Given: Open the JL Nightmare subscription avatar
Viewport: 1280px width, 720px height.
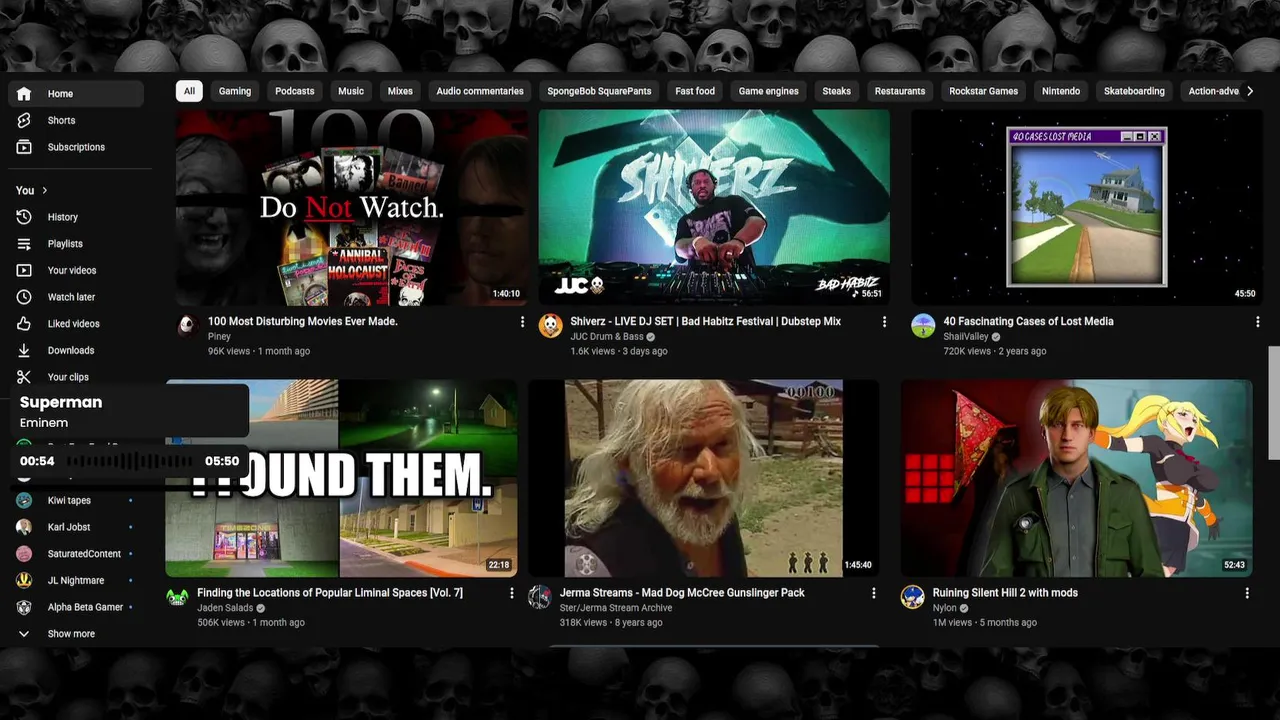Looking at the screenshot, I should coord(24,580).
